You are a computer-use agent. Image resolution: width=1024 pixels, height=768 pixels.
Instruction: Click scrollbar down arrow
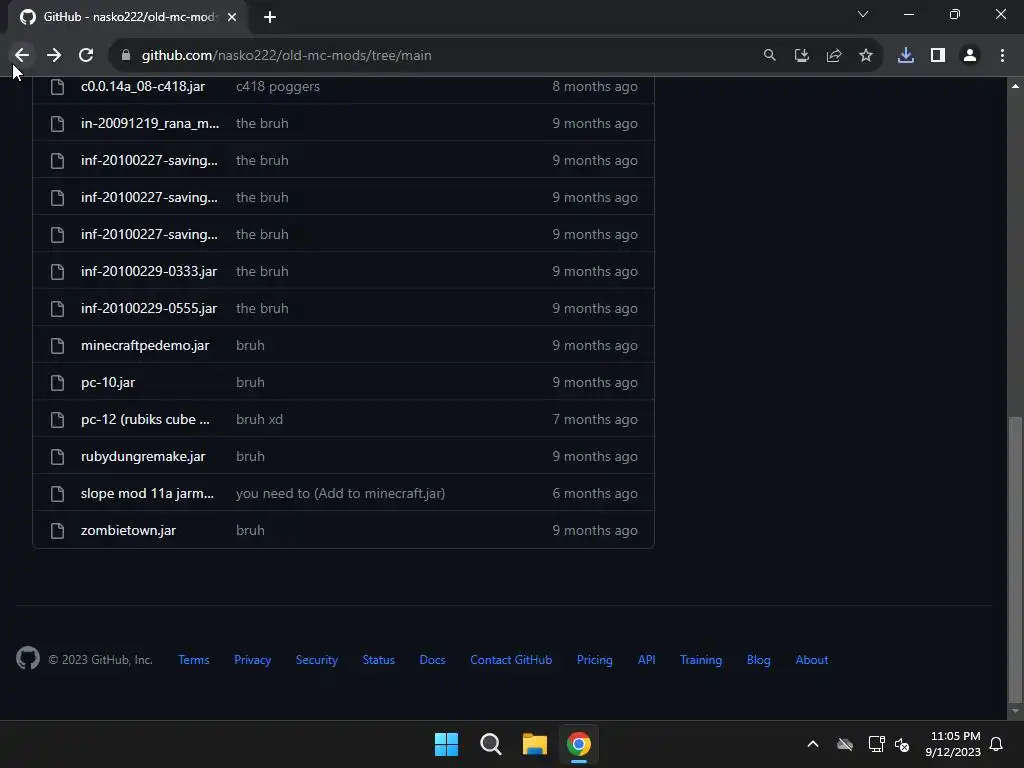point(1015,711)
